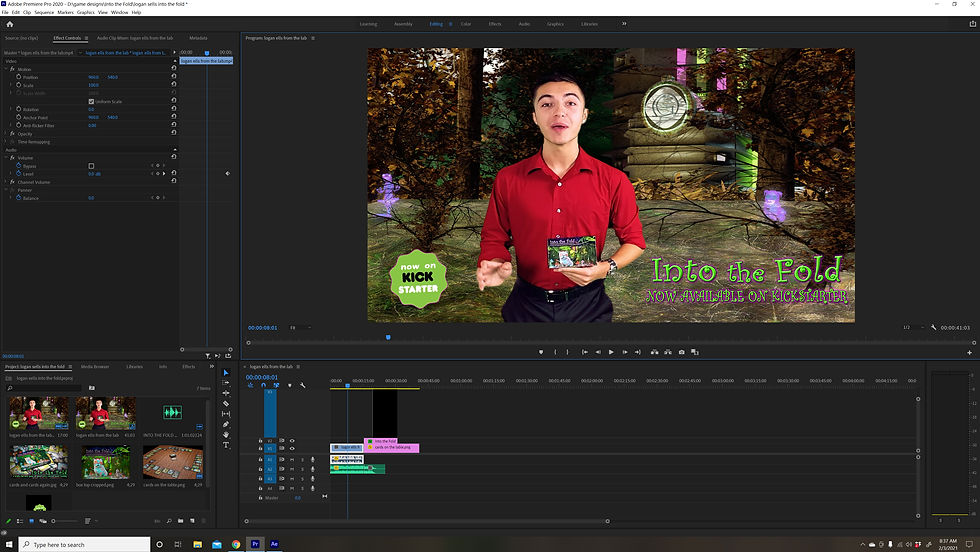Open the Markers menu
The width and height of the screenshot is (980, 552).
point(66,13)
